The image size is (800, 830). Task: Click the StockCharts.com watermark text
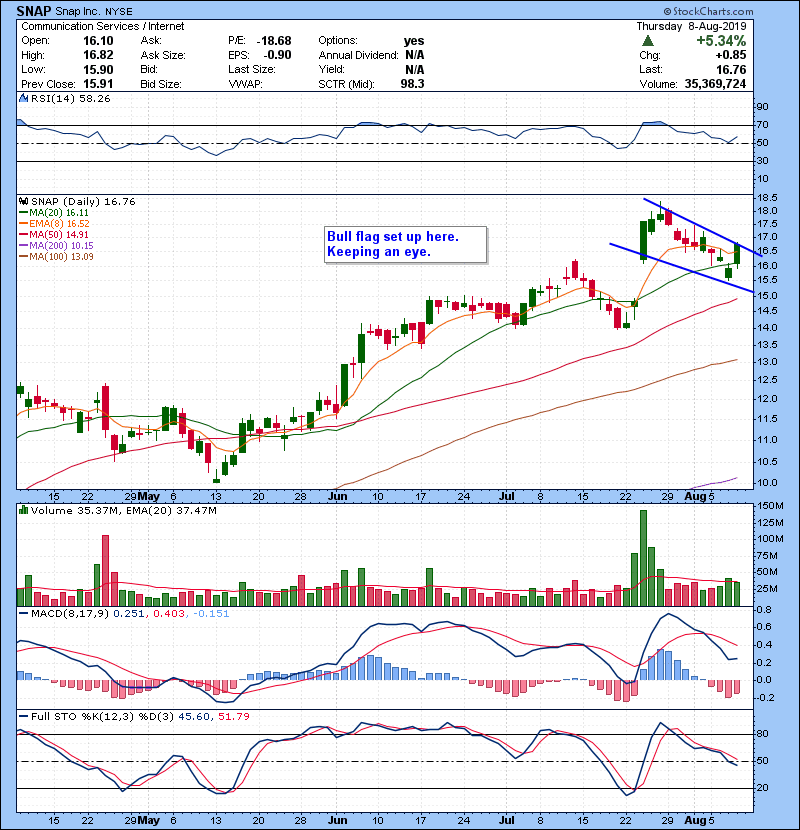(x=708, y=12)
